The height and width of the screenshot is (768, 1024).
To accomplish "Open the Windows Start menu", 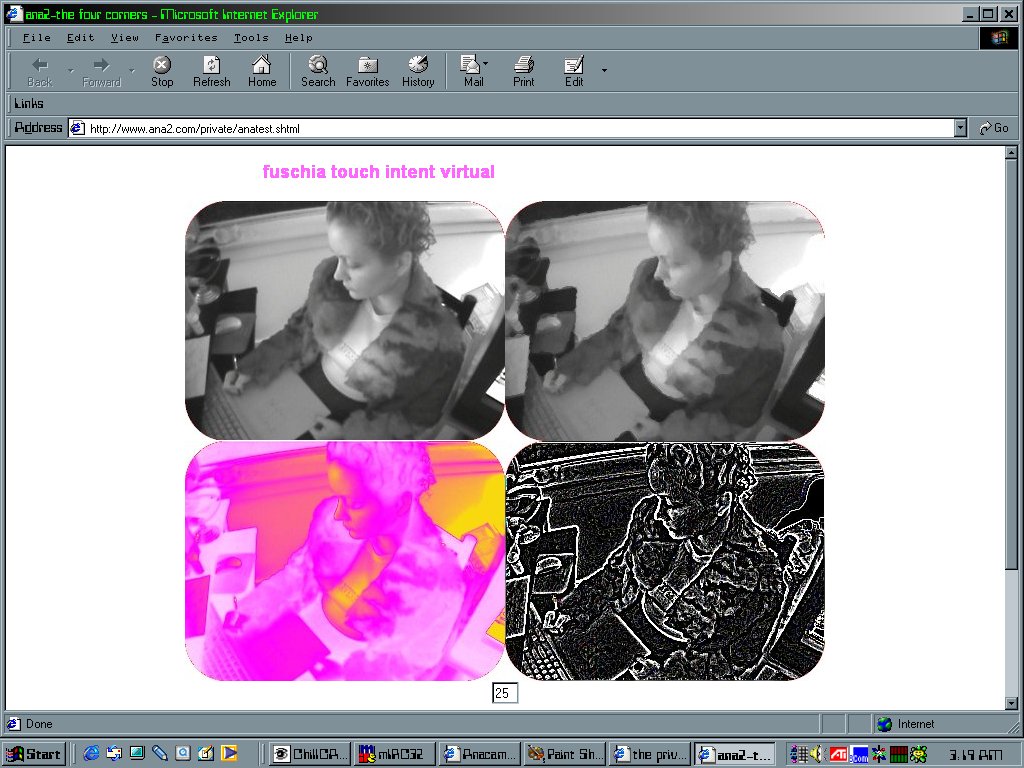I will pos(34,754).
